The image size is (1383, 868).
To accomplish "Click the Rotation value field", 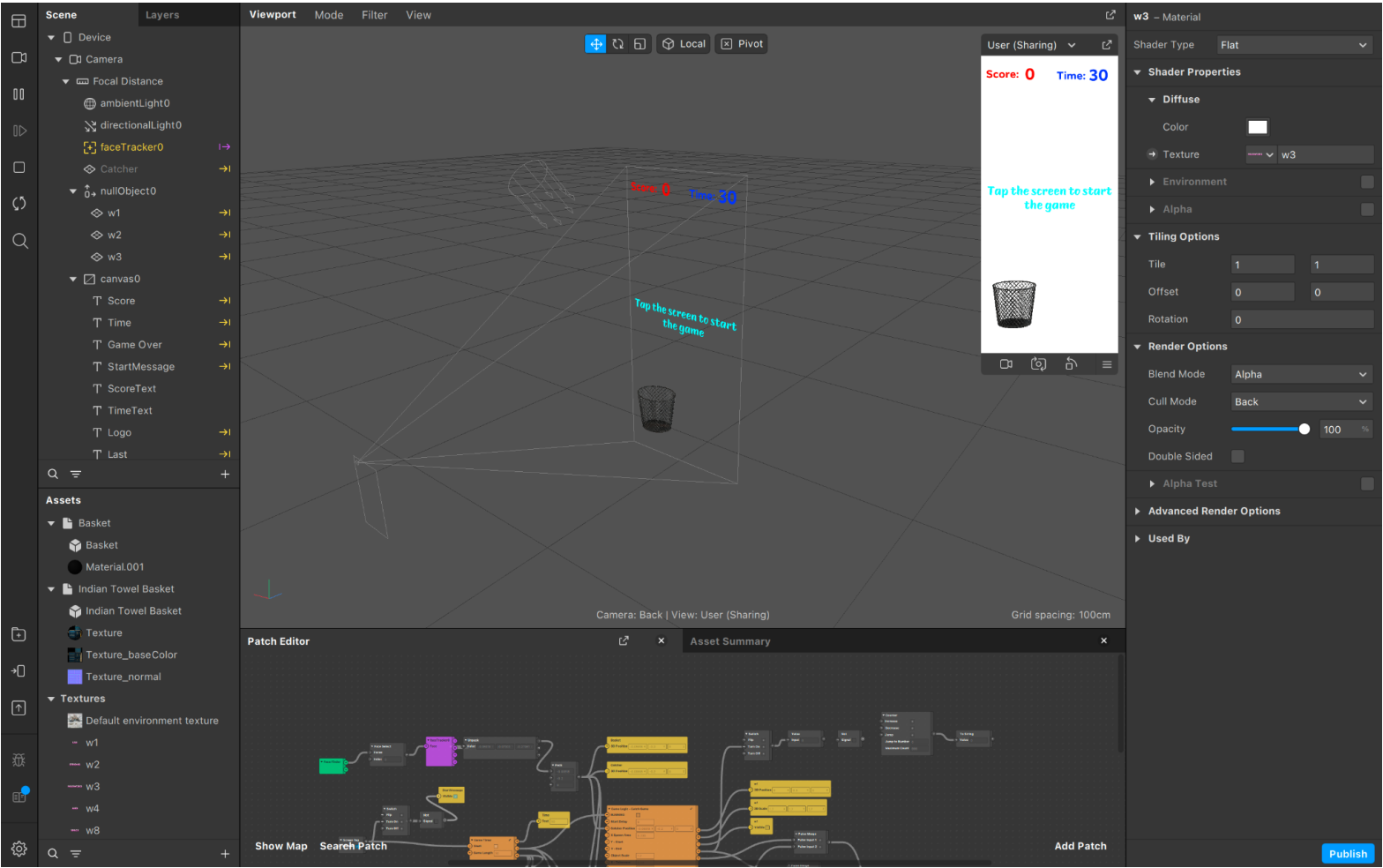I will (x=1302, y=319).
